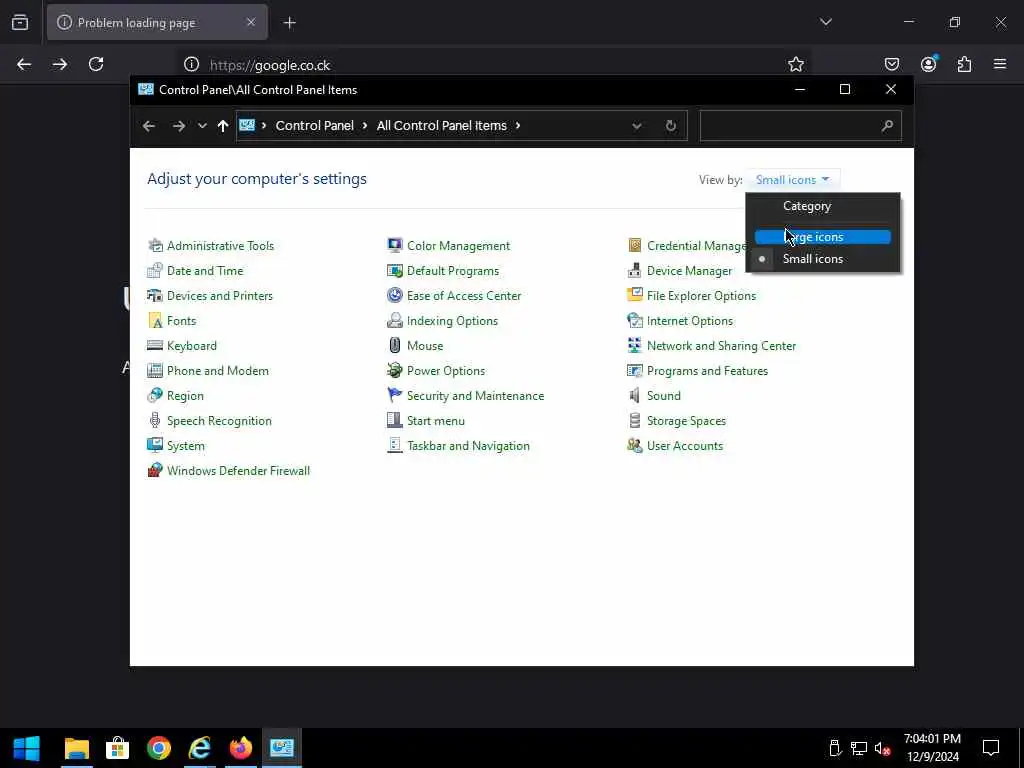
Task: Open the Color Management icon
Action: pos(394,246)
